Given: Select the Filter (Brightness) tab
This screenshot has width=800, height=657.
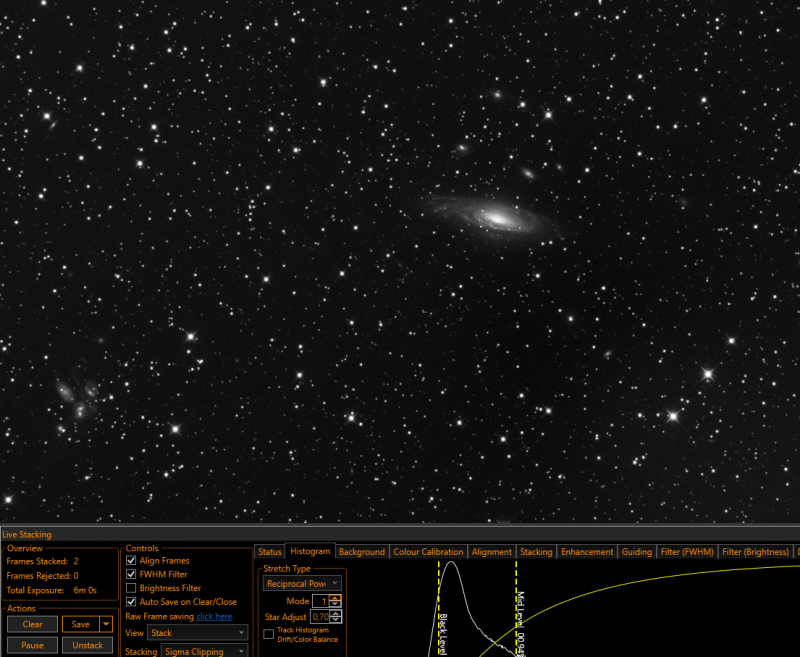Looking at the screenshot, I should click(x=756, y=551).
